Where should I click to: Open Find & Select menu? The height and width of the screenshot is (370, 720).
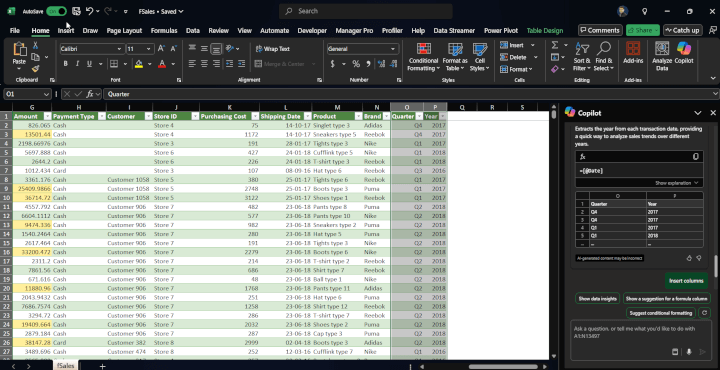(x=603, y=57)
